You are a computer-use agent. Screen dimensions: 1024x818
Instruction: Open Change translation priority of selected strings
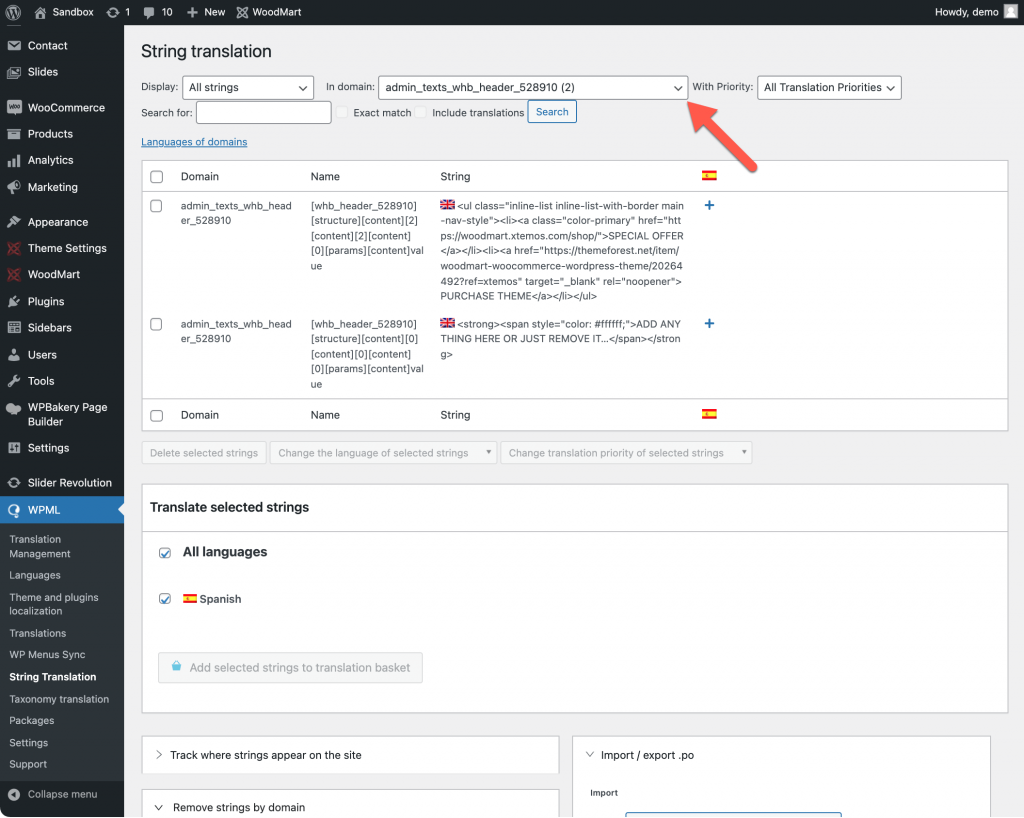[626, 453]
